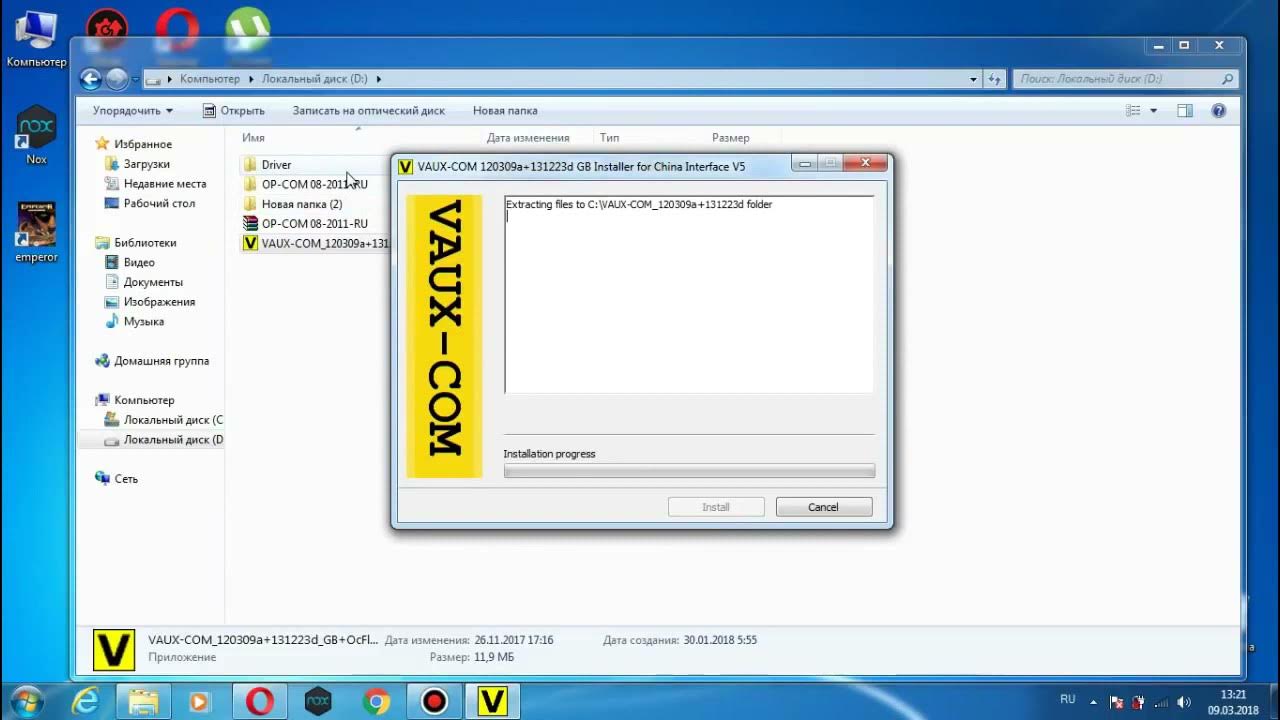The image size is (1280, 720).
Task: Open the Компьютер desktop icon
Action: tap(36, 39)
